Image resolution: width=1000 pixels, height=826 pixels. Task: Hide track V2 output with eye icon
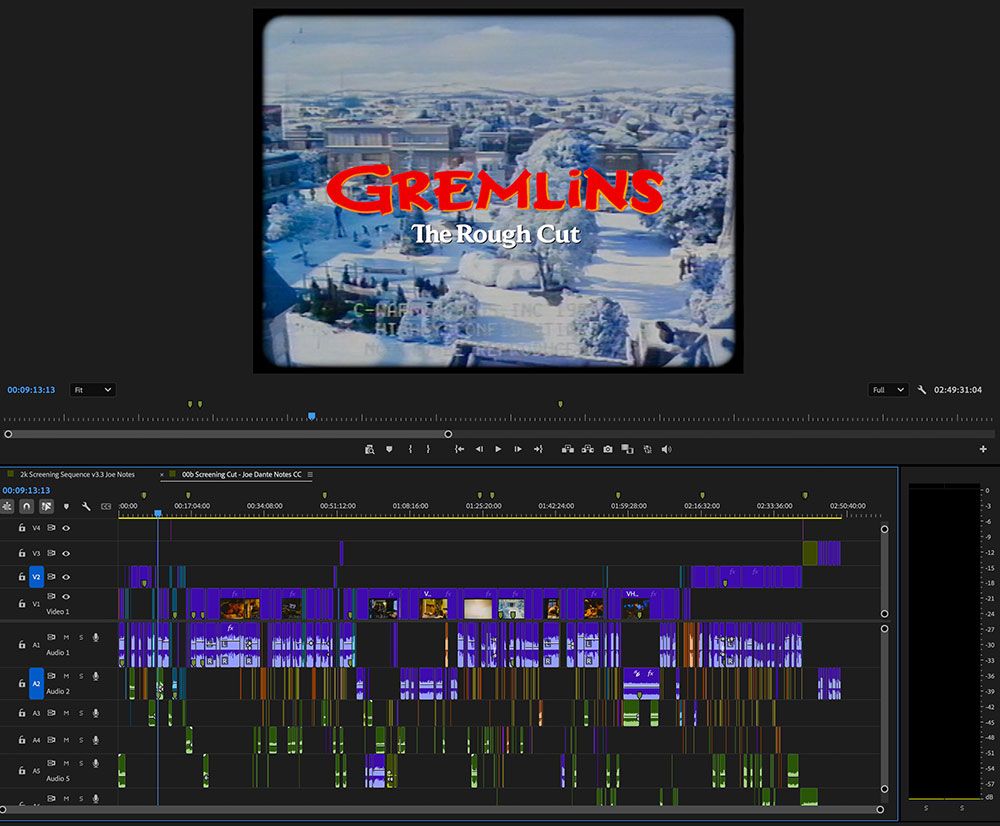coord(66,577)
